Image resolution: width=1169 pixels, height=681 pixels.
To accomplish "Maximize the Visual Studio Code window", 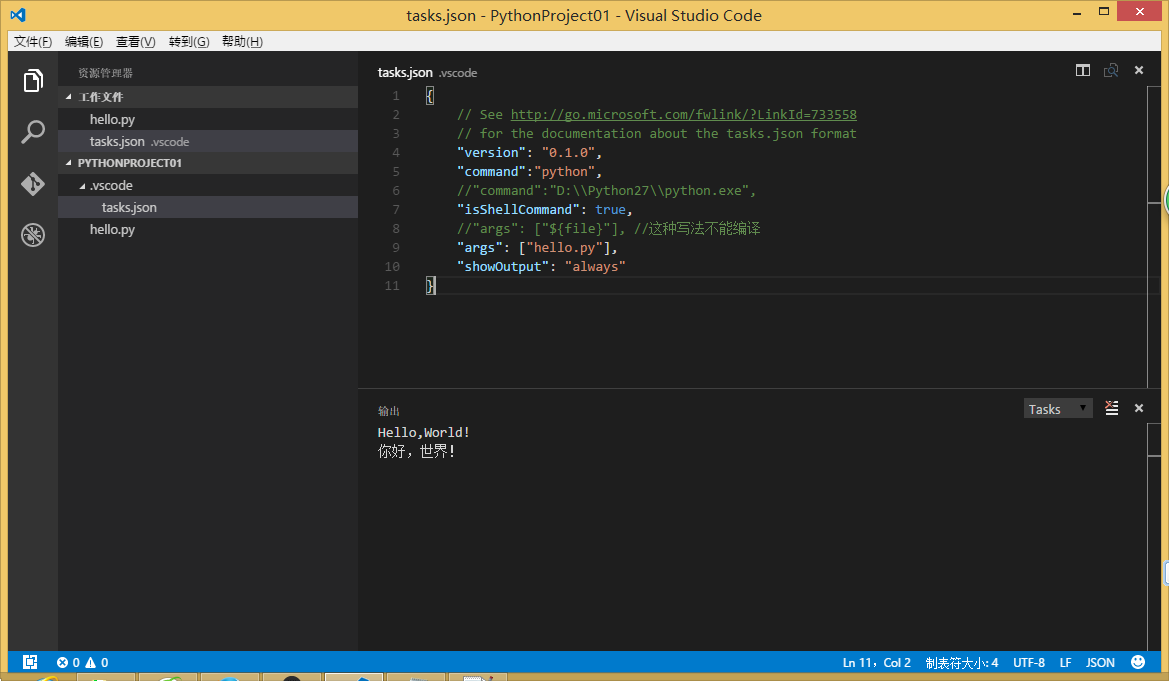I will point(1104,11).
